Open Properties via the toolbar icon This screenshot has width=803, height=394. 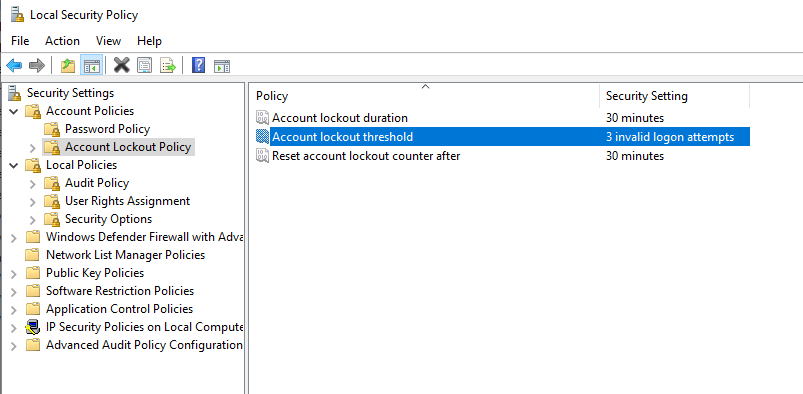tap(145, 66)
